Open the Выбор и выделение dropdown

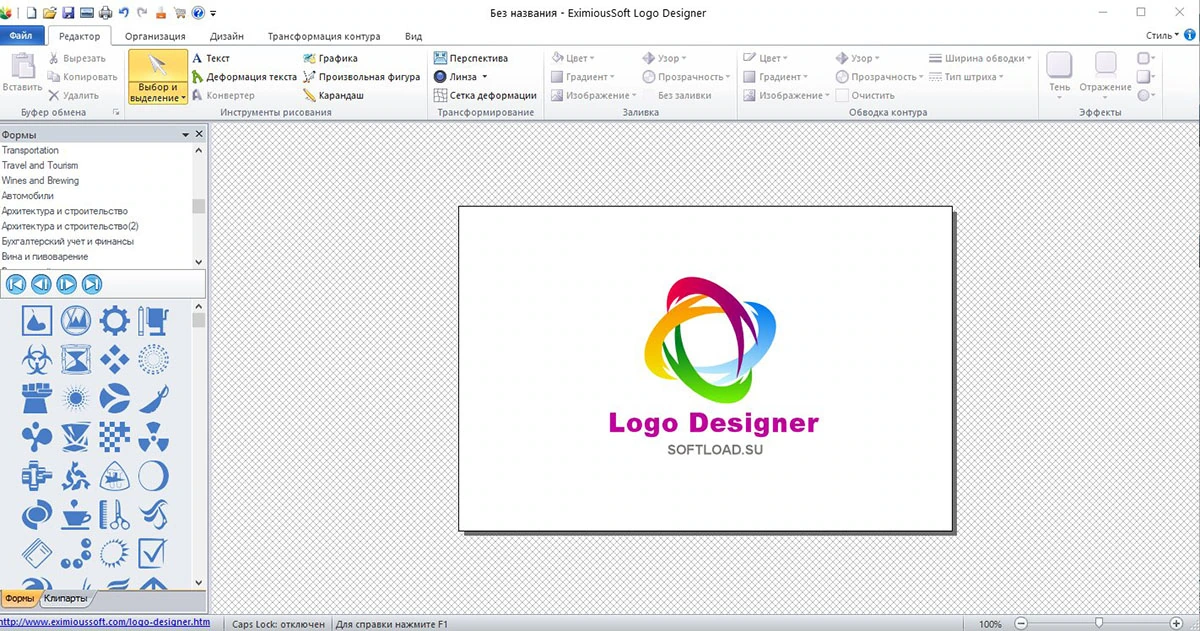157,92
